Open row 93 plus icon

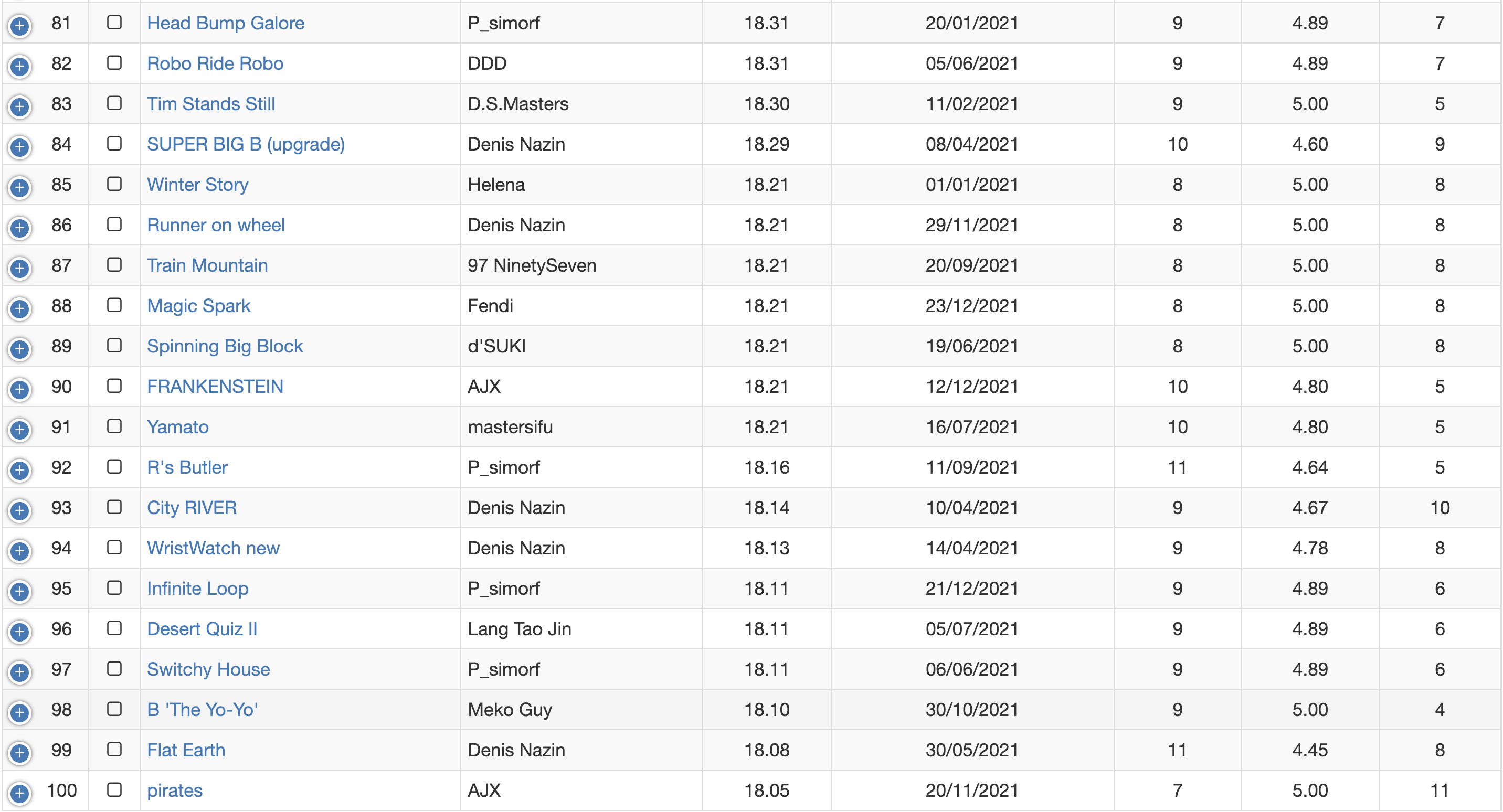tap(20, 510)
